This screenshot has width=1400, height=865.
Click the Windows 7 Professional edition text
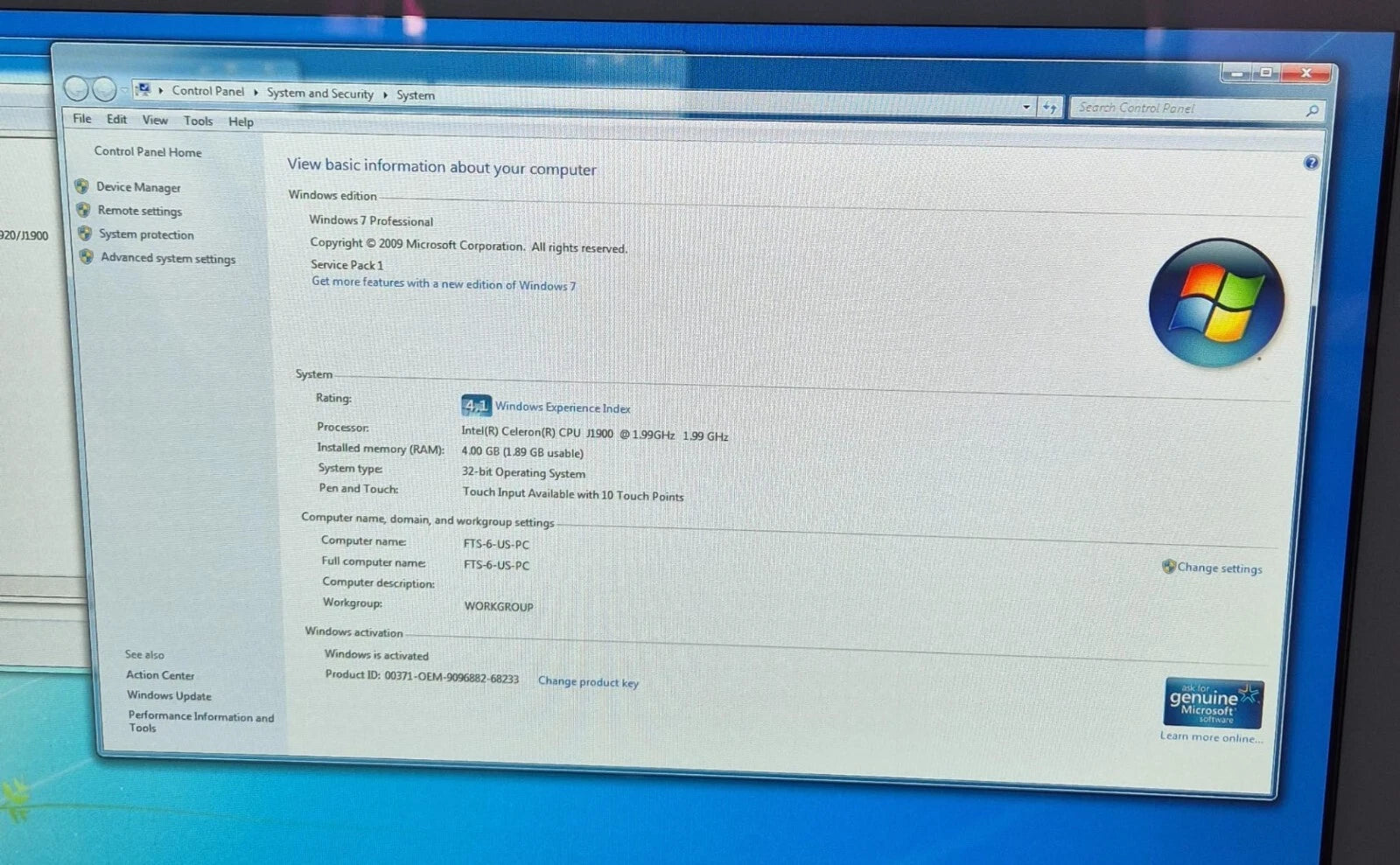tap(371, 220)
